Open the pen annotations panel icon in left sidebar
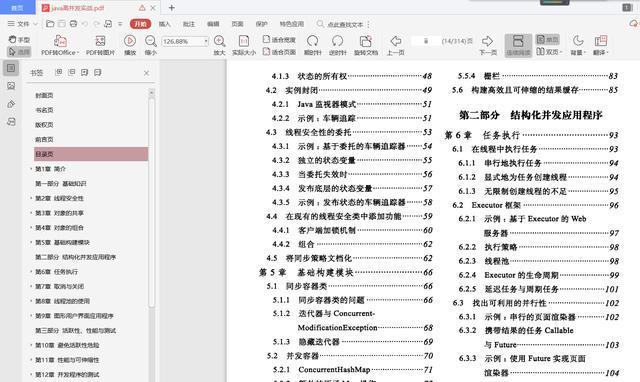640x382 pixels. coord(11,104)
